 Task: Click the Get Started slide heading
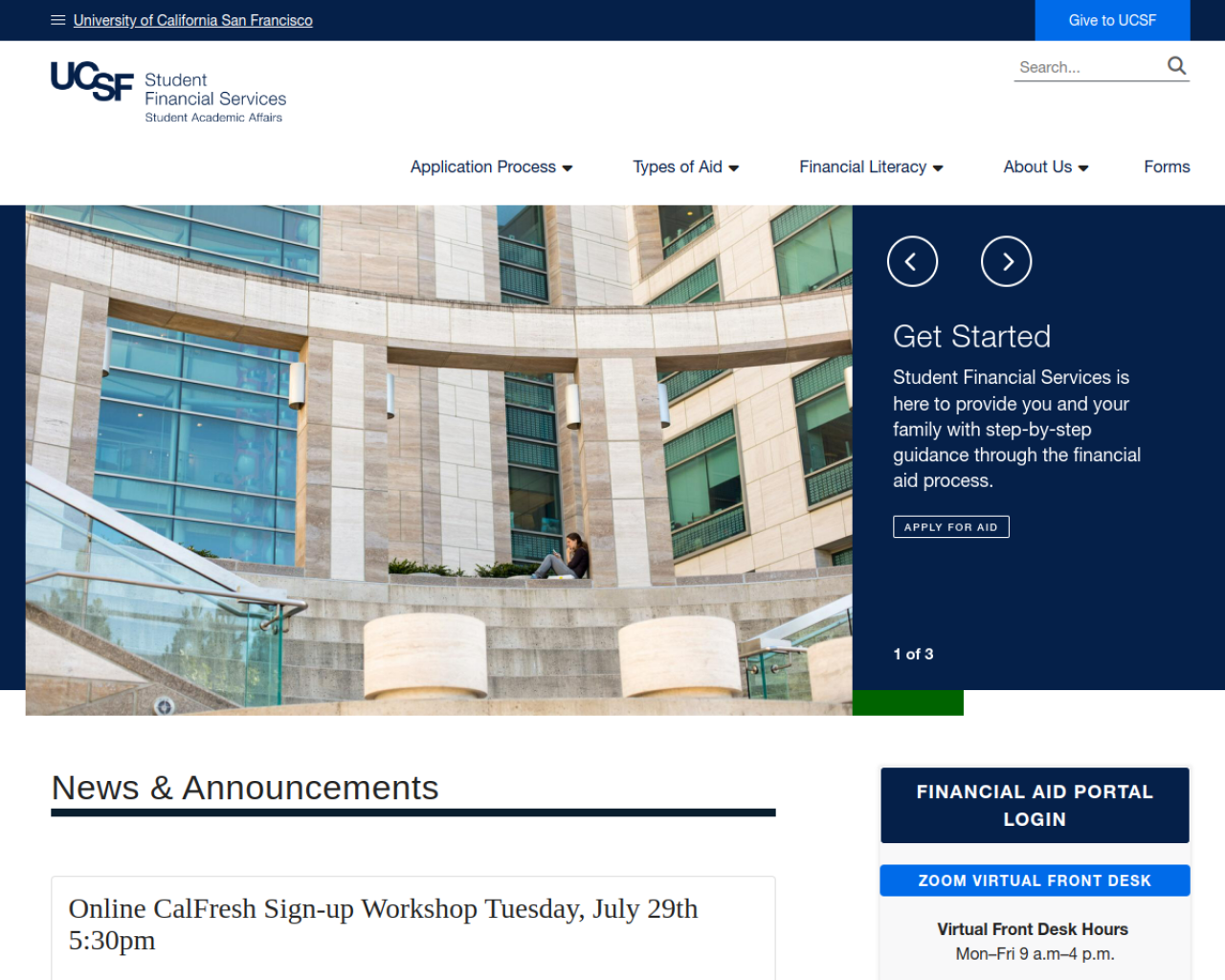click(x=972, y=337)
